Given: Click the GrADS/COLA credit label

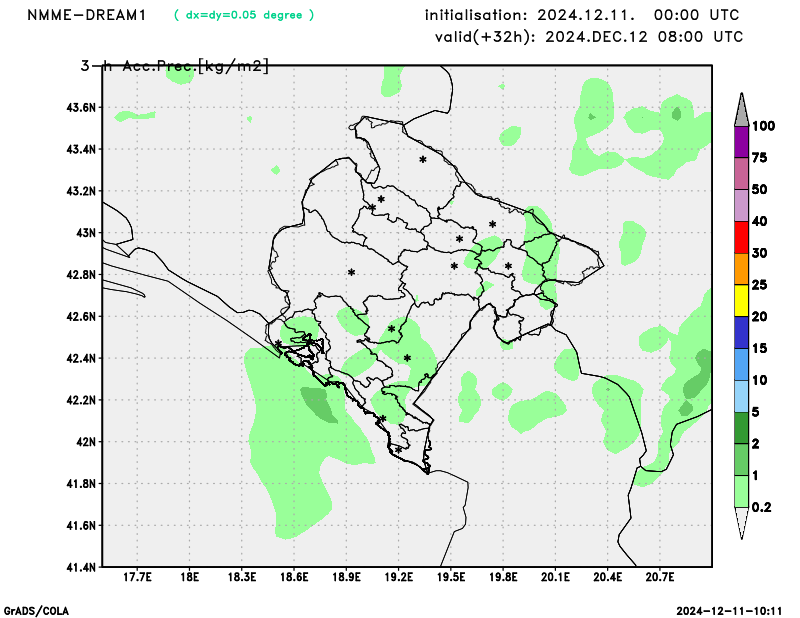Looking at the screenshot, I should click(x=36, y=611).
